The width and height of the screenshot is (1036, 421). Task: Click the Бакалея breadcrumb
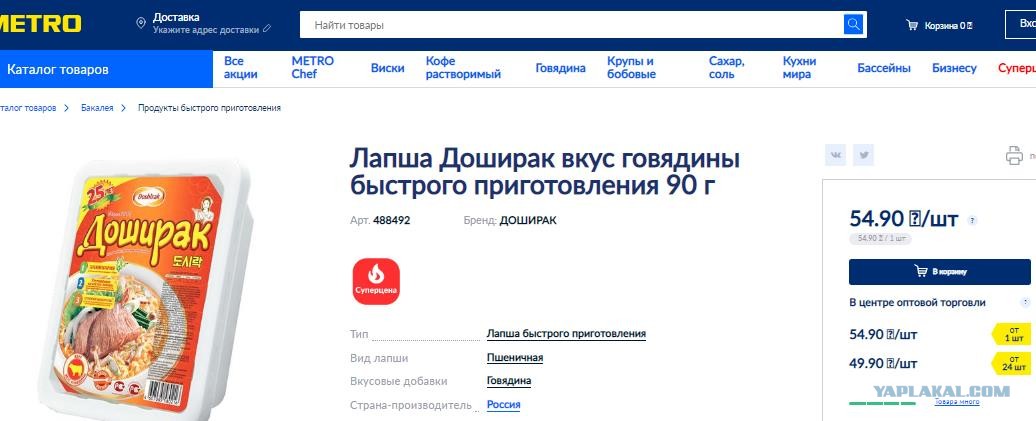(x=97, y=108)
